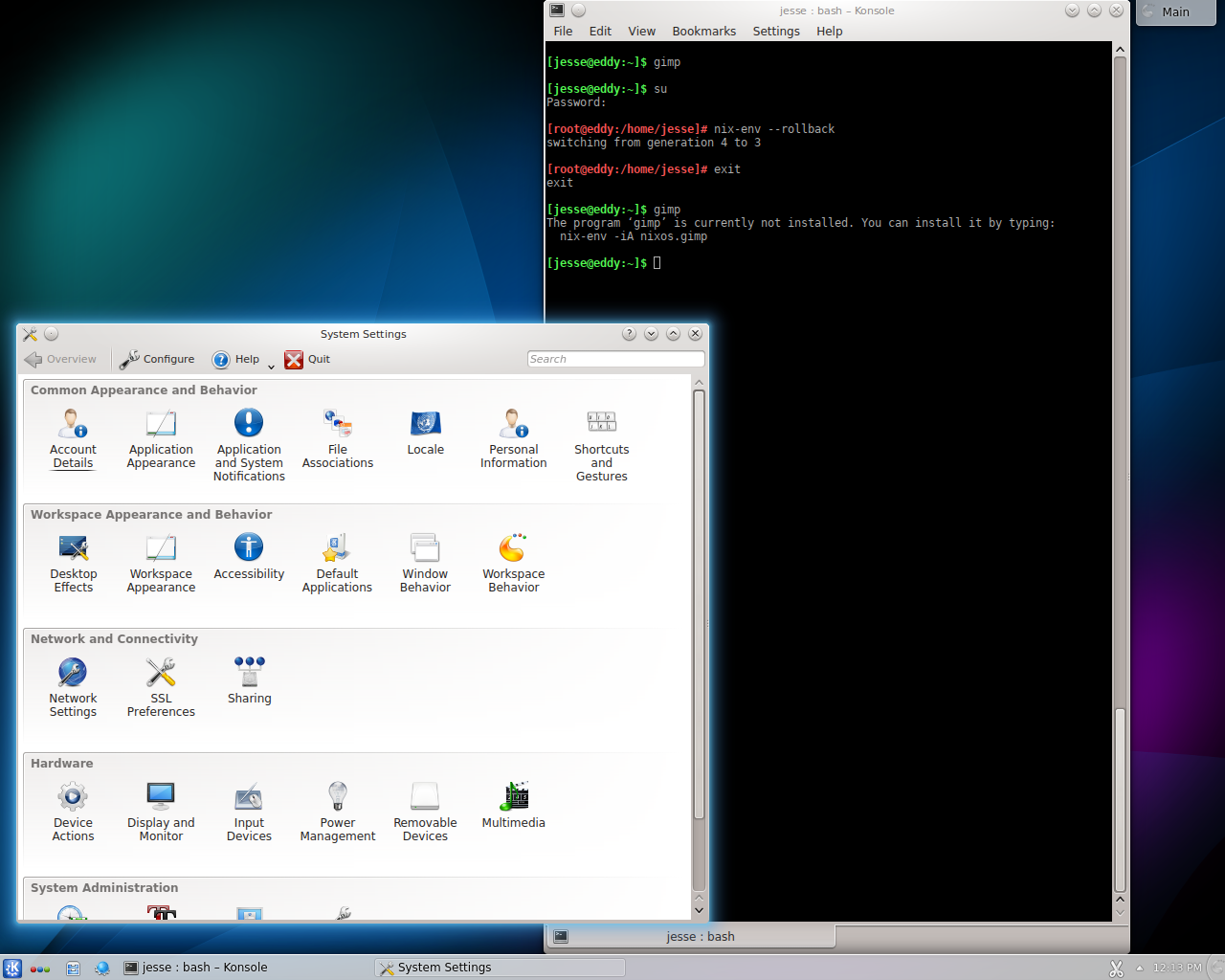This screenshot has width=1225, height=980.
Task: Select the 'jesse : bash' Konsole tab
Action: pos(691,937)
